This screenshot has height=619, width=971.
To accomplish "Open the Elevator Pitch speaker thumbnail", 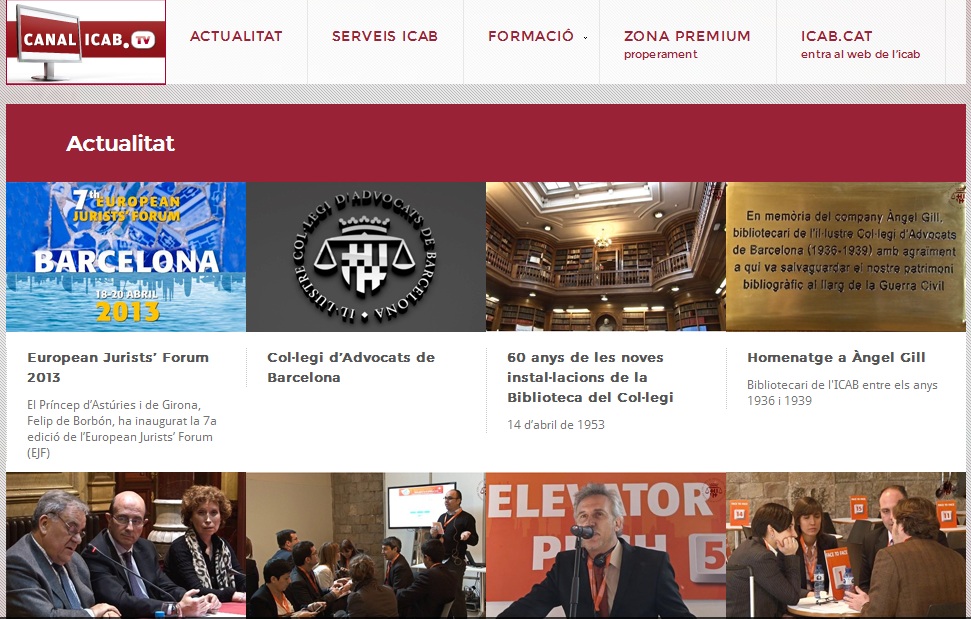I will click(x=606, y=545).
